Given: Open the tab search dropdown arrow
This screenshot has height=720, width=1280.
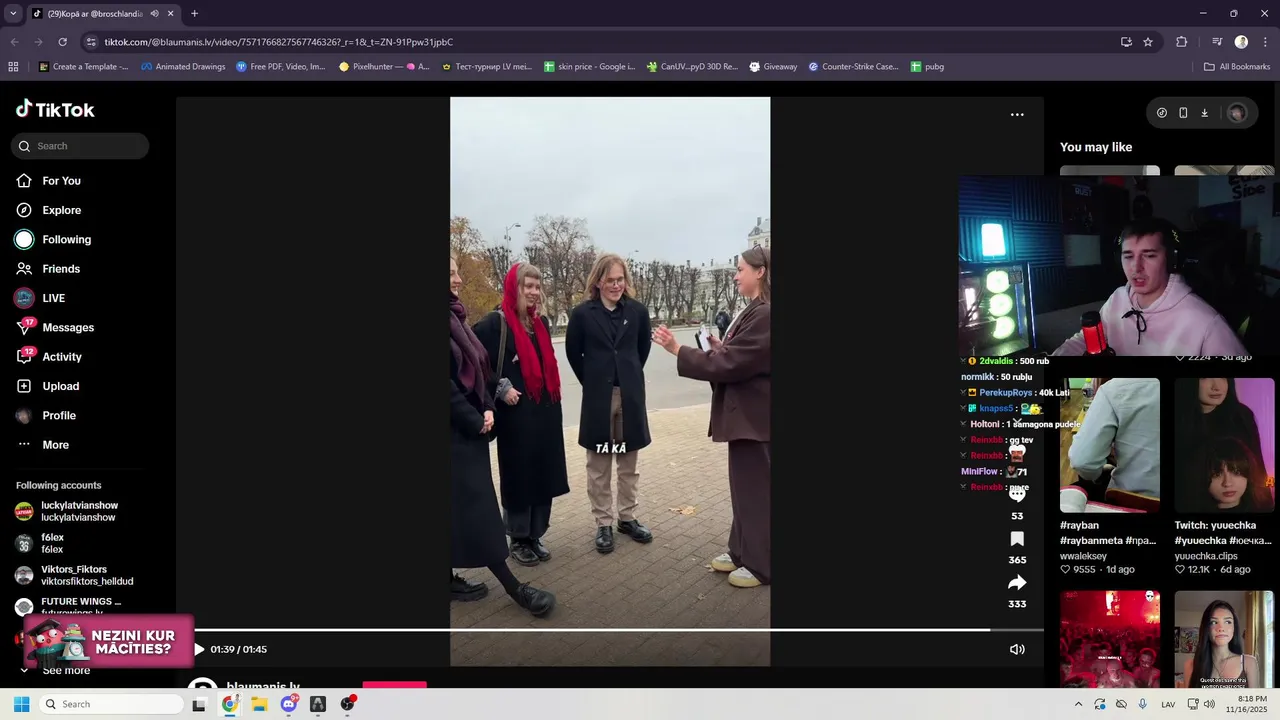Looking at the screenshot, I should [x=13, y=14].
